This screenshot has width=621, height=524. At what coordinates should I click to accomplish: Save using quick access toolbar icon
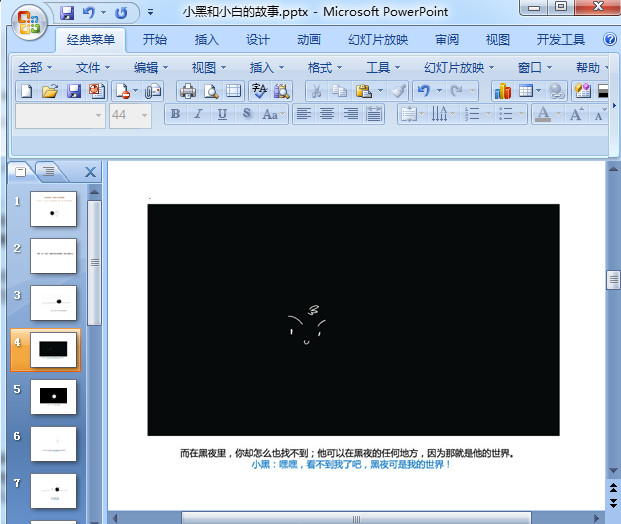[x=67, y=13]
